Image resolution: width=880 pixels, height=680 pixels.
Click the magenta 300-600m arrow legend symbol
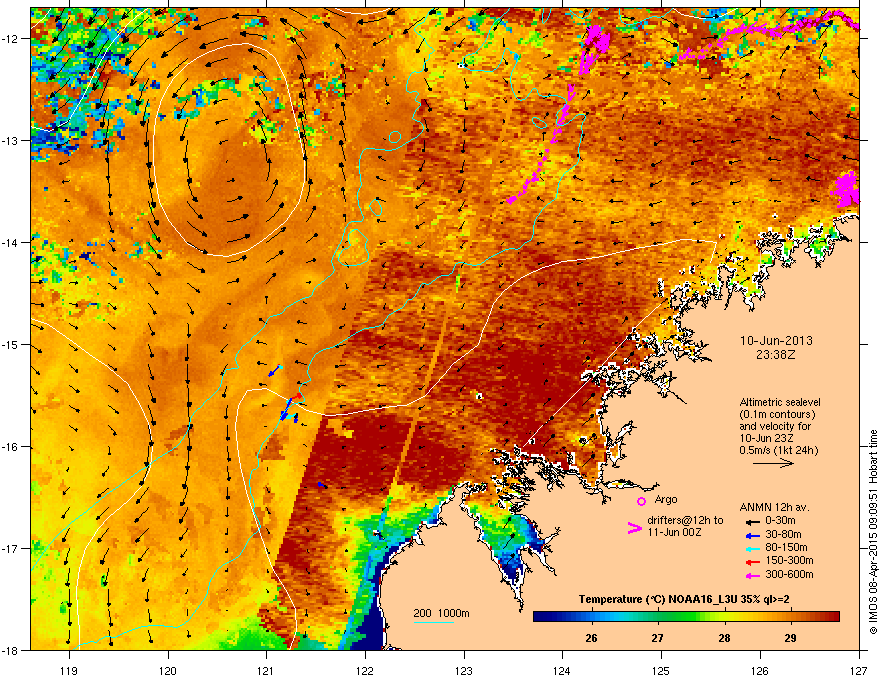751,575
